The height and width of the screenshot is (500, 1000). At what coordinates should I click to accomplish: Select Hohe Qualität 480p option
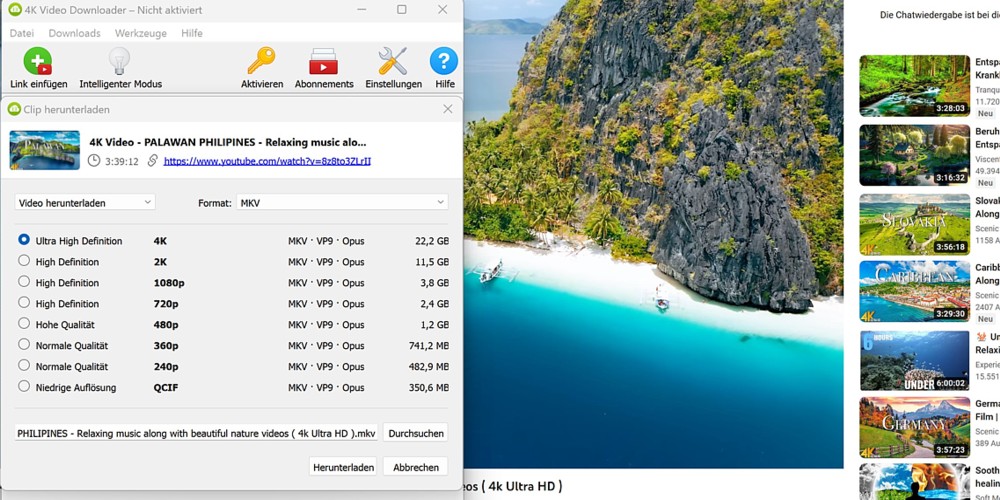24,323
